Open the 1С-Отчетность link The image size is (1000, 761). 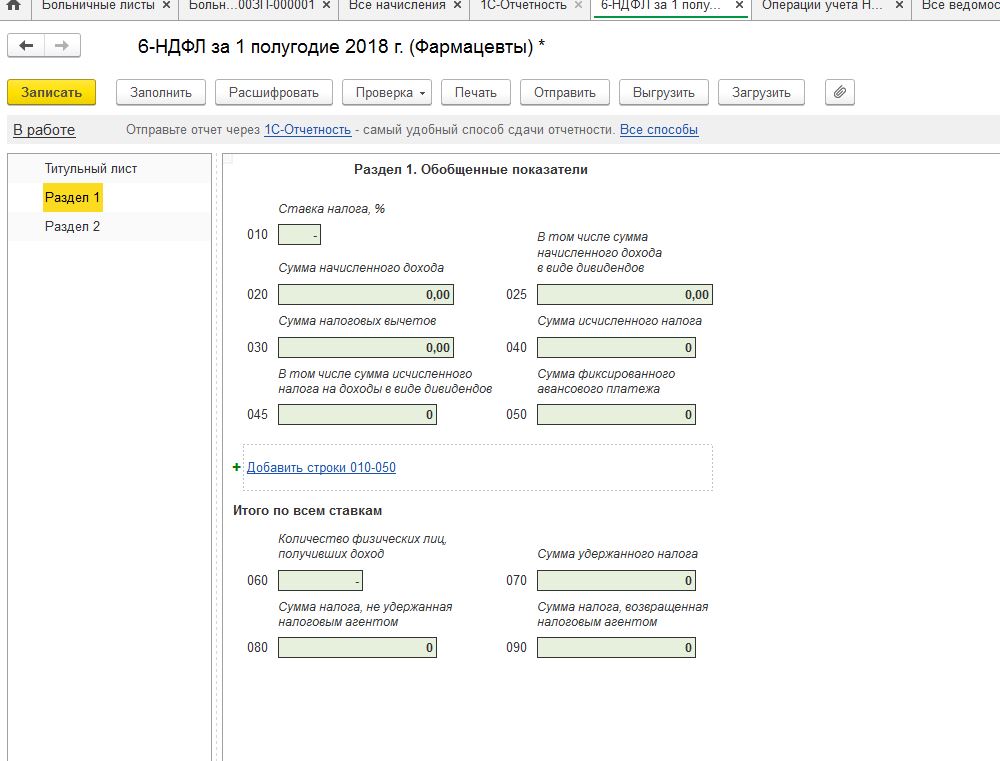point(307,130)
